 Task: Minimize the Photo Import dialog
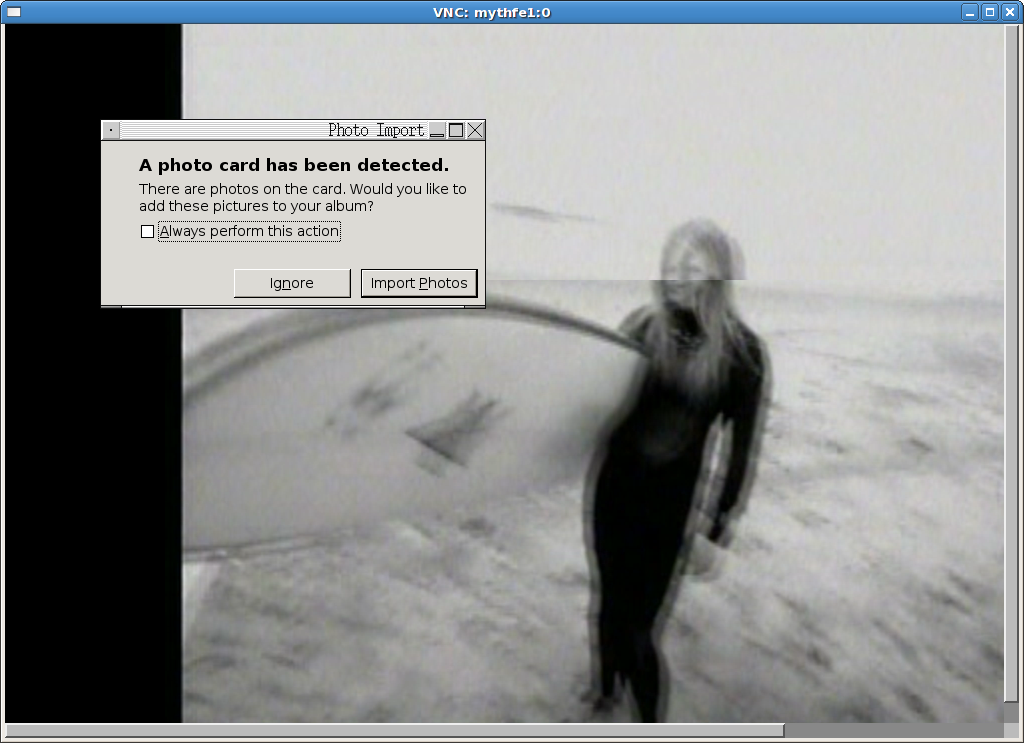coord(437,131)
